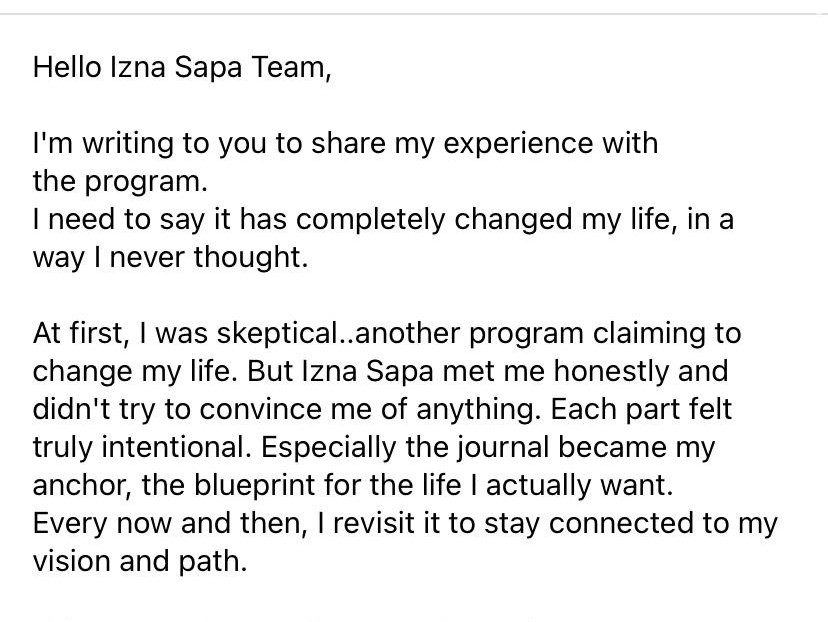The image size is (828, 622).
Task: Click the last line "vision and path."
Action: (139, 561)
